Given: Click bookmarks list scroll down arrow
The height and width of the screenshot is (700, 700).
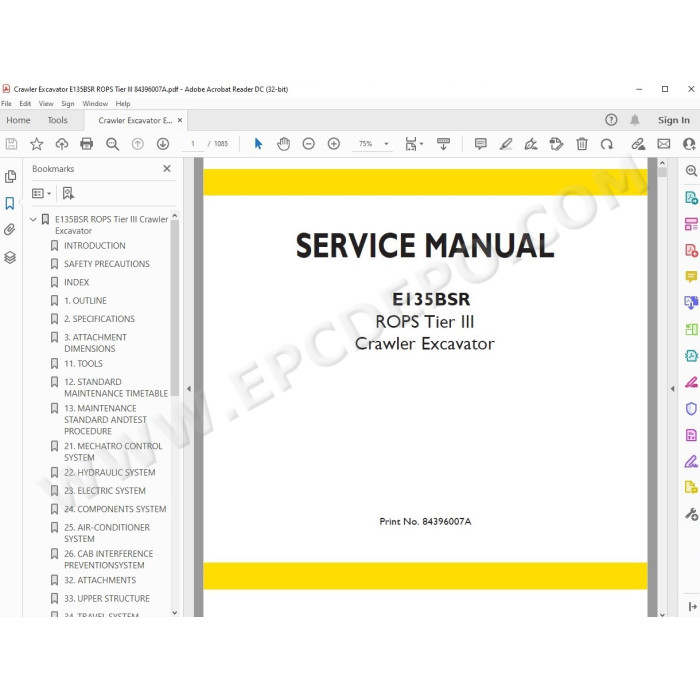Looking at the screenshot, I should pyautogui.click(x=175, y=612).
